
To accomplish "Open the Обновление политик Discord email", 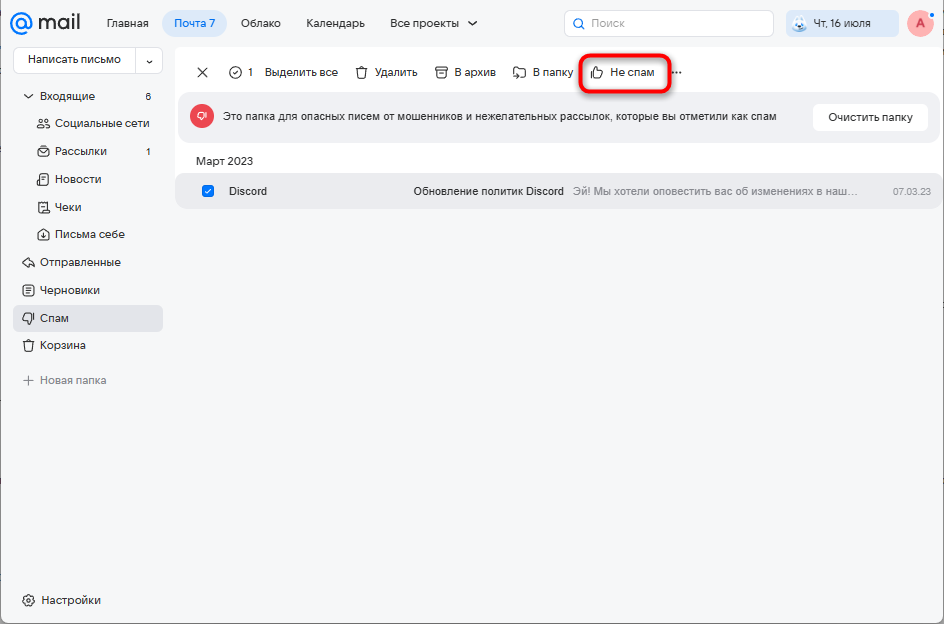I will click(488, 191).
